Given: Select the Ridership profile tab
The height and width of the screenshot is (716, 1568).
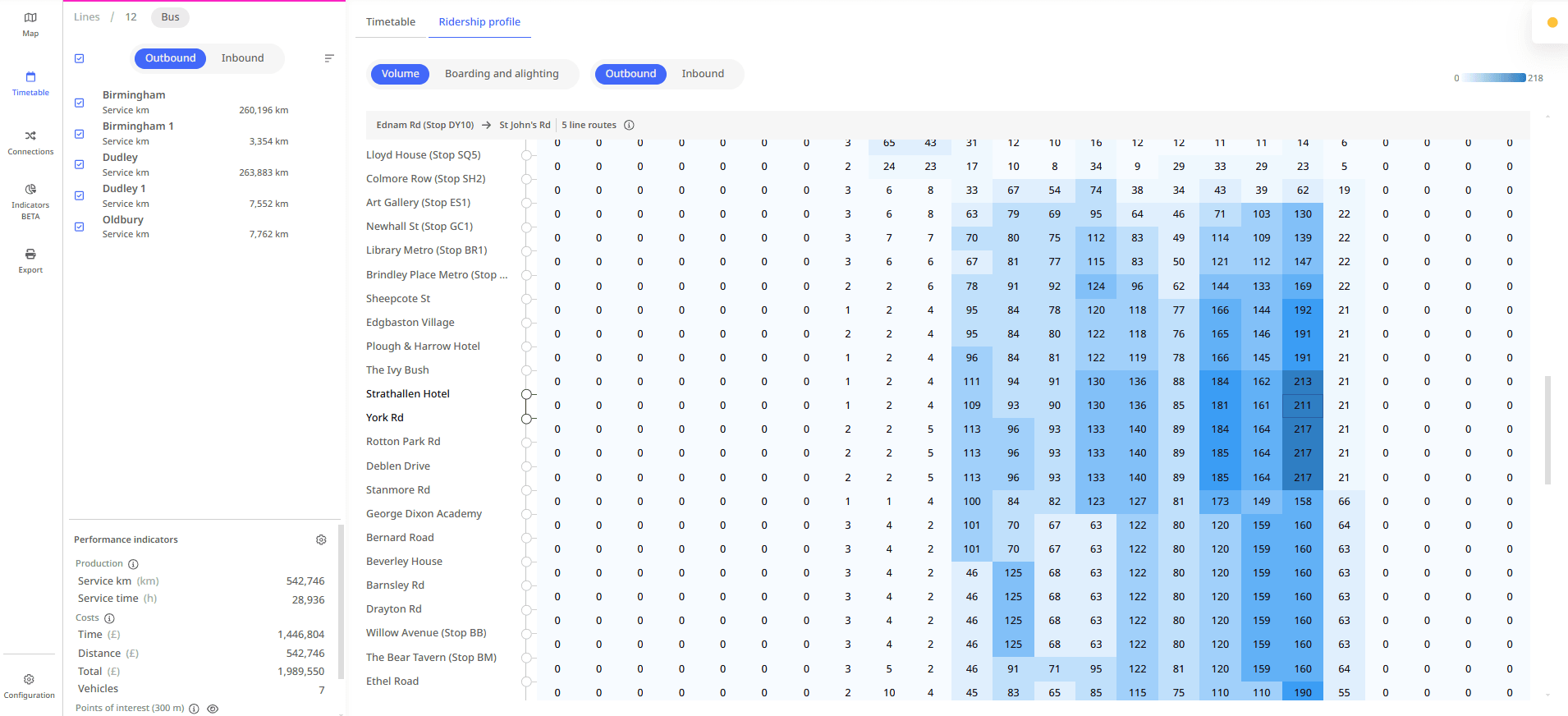Looking at the screenshot, I should (x=479, y=22).
